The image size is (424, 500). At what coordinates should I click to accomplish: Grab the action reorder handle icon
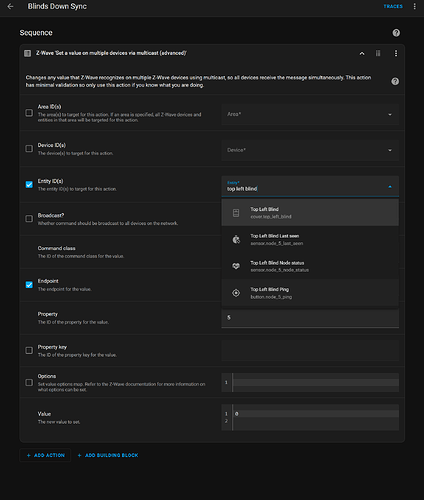tap(378, 53)
